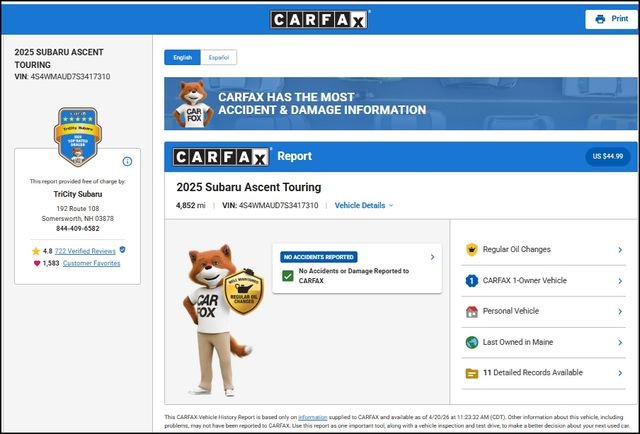Click the CARFAX 1-Owner badge icon

click(x=471, y=281)
